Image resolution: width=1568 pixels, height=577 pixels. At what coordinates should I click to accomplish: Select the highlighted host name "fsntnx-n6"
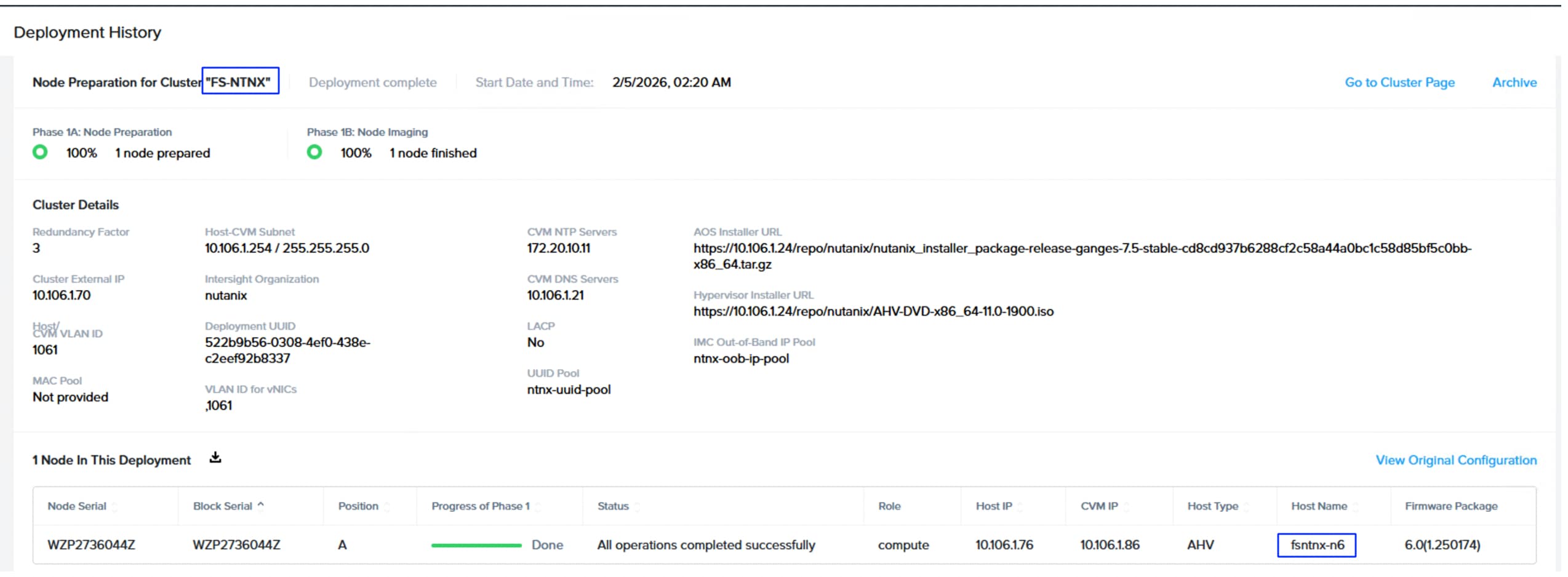pyautogui.click(x=1318, y=545)
